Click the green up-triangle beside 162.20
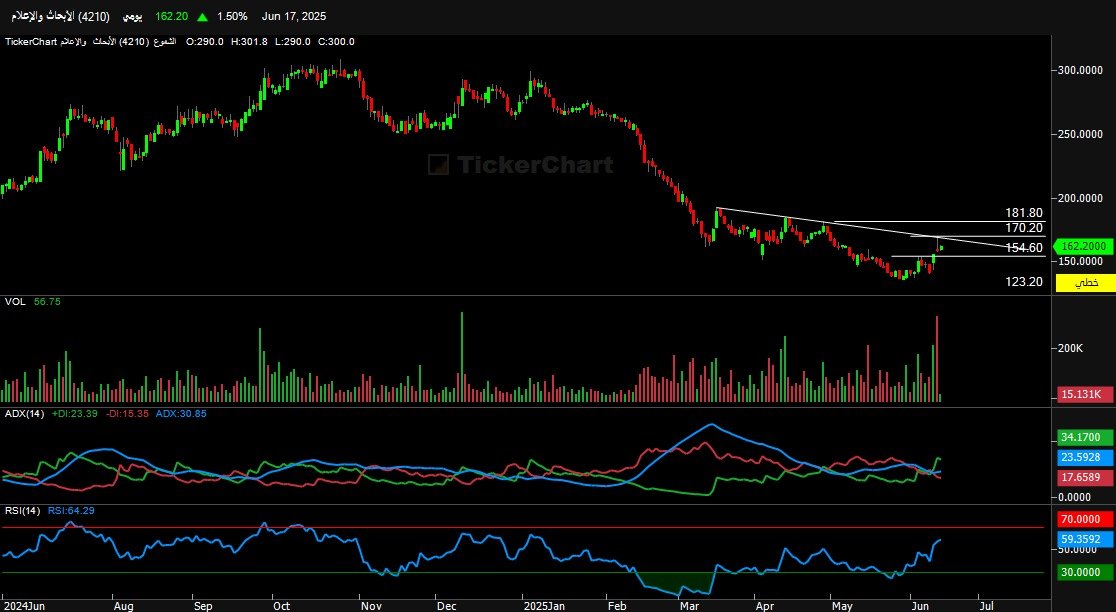This screenshot has height=612, width=1116. coord(203,16)
